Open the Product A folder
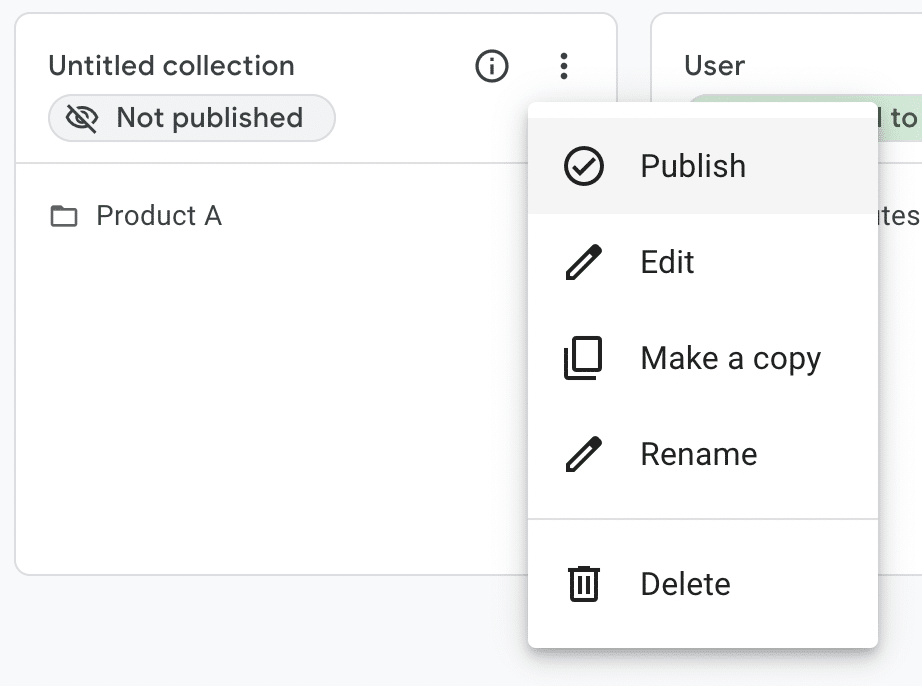Screen dimensions: 922x686 [159, 215]
